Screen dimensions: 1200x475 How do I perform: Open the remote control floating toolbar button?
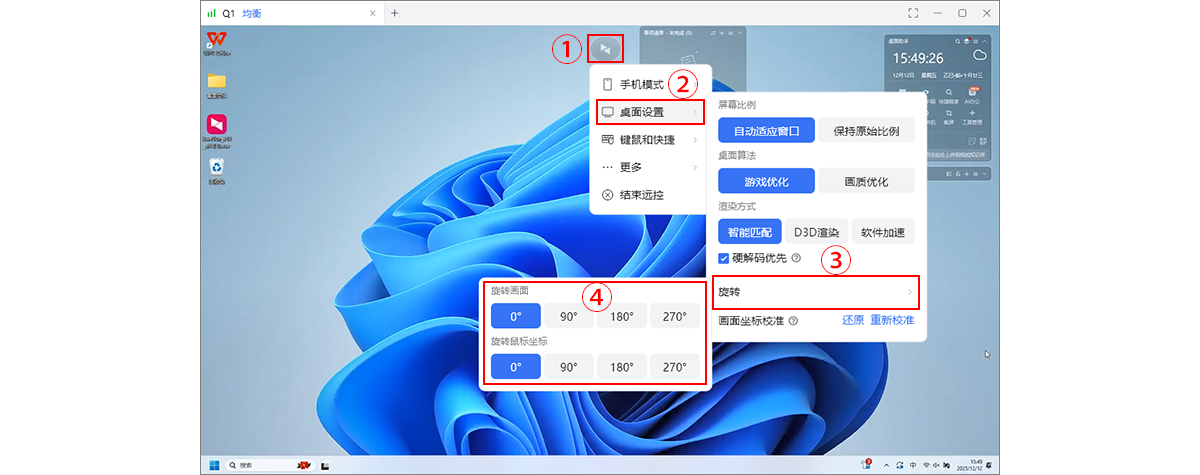coord(605,47)
